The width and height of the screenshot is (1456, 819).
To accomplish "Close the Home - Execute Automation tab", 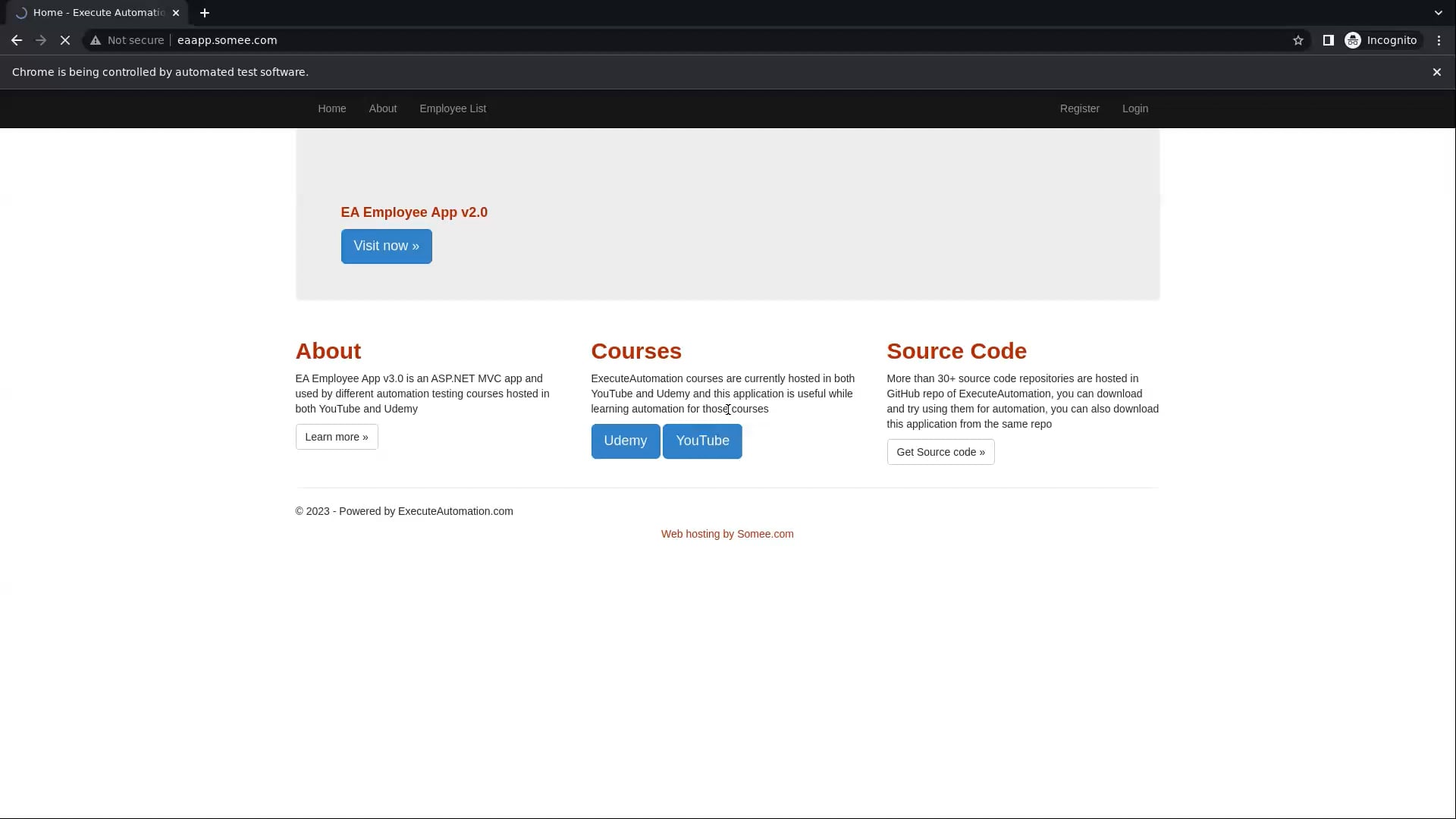I will click(x=176, y=13).
